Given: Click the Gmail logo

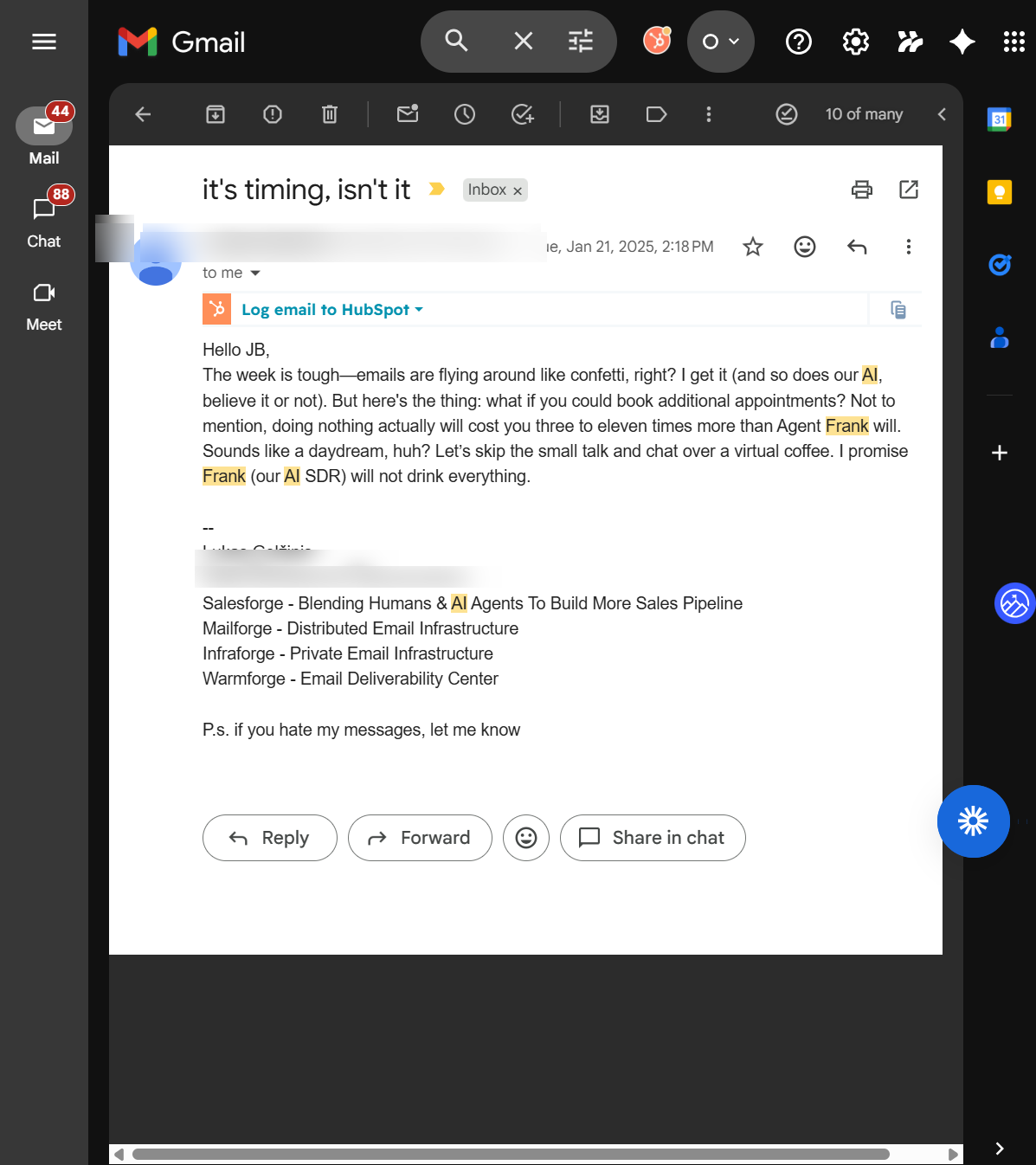Looking at the screenshot, I should click(182, 42).
